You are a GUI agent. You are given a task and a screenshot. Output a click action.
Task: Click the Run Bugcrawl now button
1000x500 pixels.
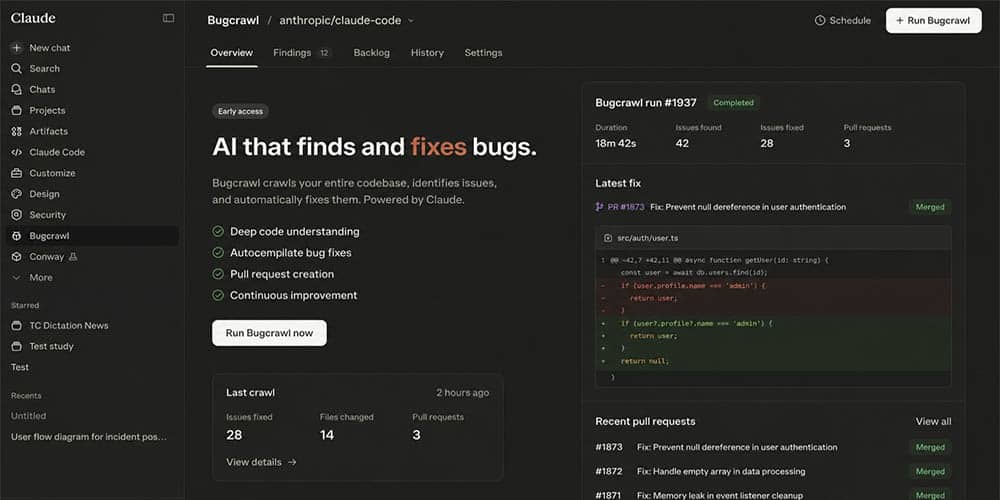point(269,333)
